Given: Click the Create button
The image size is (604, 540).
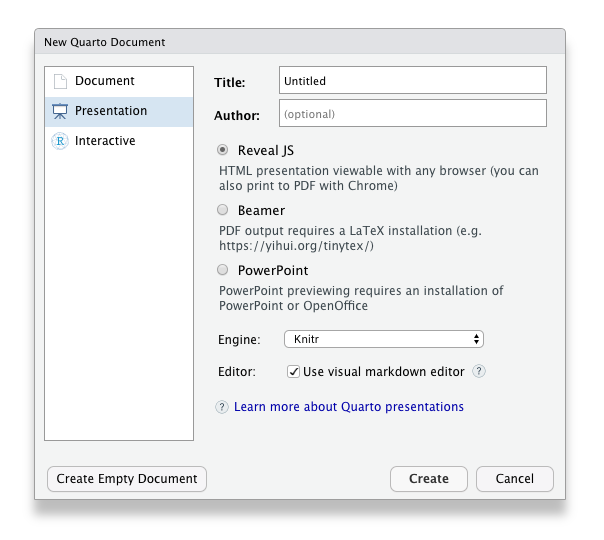Looking at the screenshot, I should 429,479.
